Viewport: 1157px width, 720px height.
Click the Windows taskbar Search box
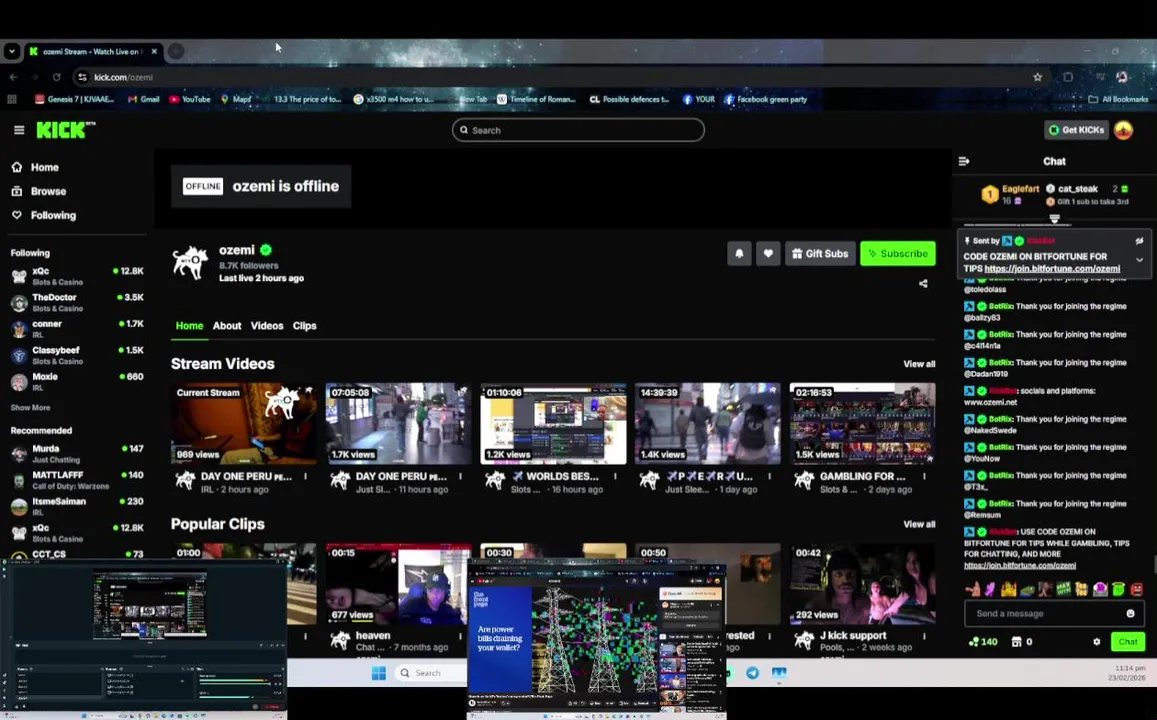pyautogui.click(x=429, y=673)
